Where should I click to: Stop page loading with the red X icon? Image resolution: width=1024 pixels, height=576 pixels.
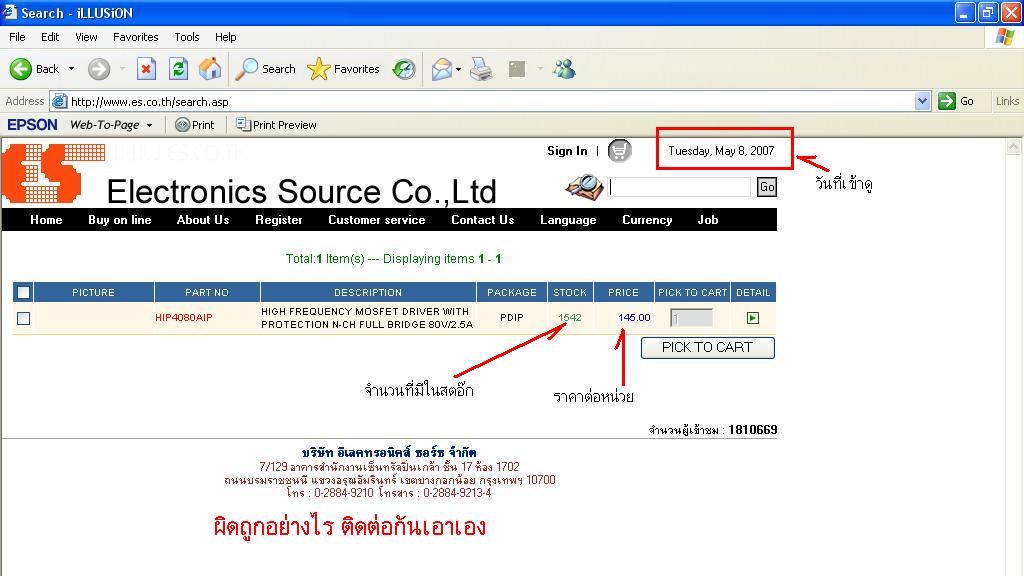(x=146, y=69)
